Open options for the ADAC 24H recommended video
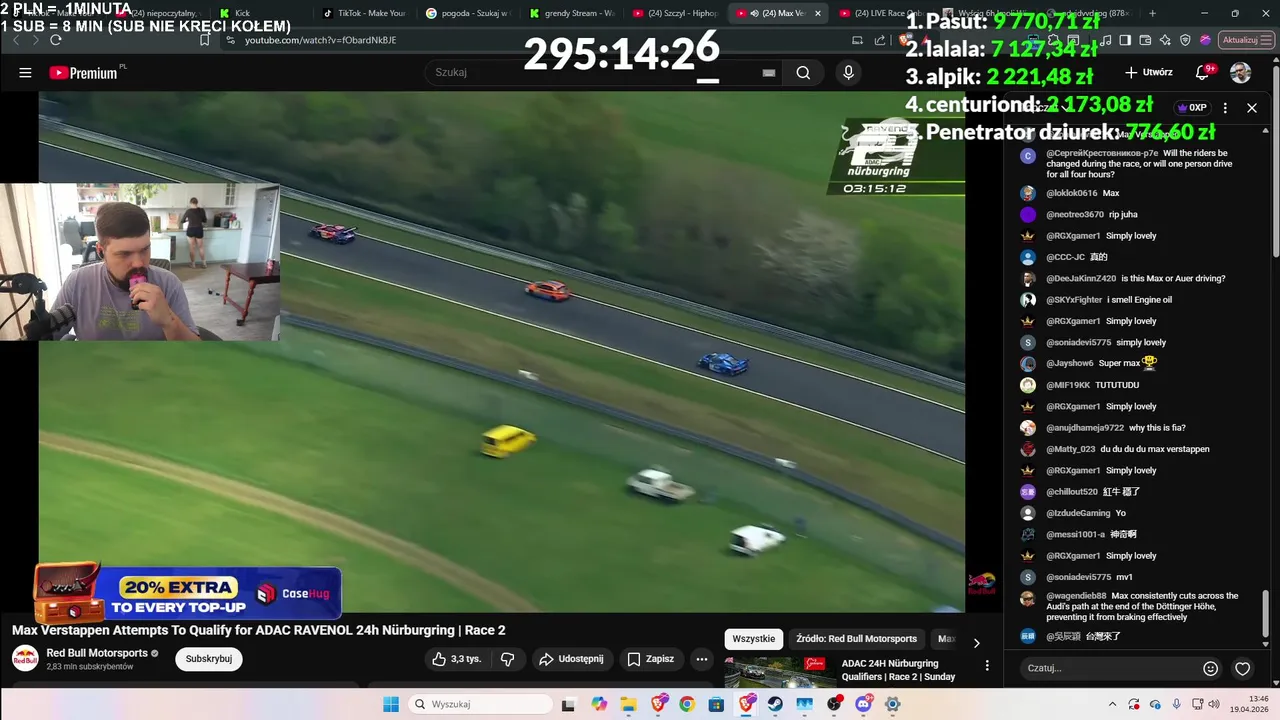 pyautogui.click(x=987, y=666)
